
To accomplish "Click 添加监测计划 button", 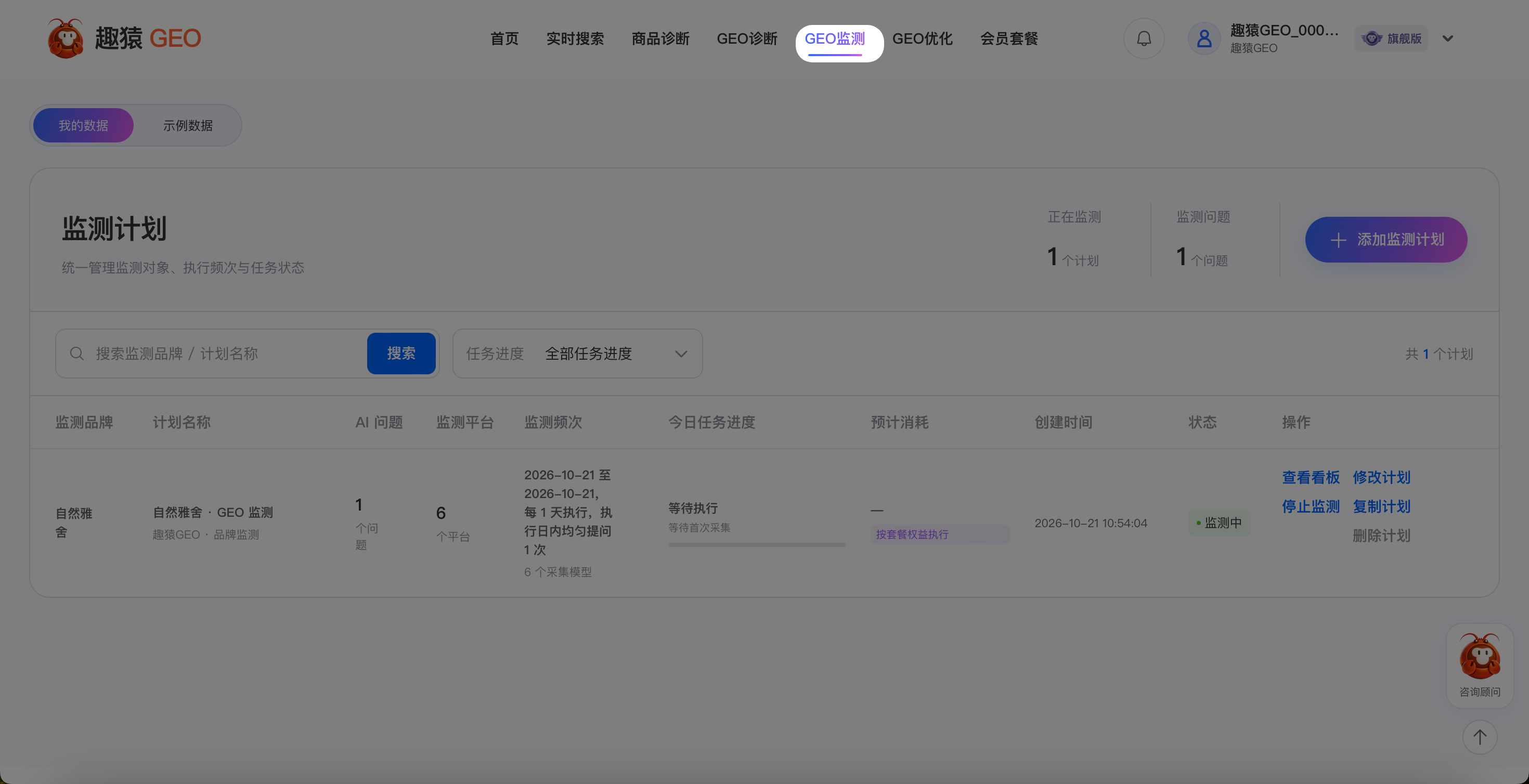I will pos(1386,240).
